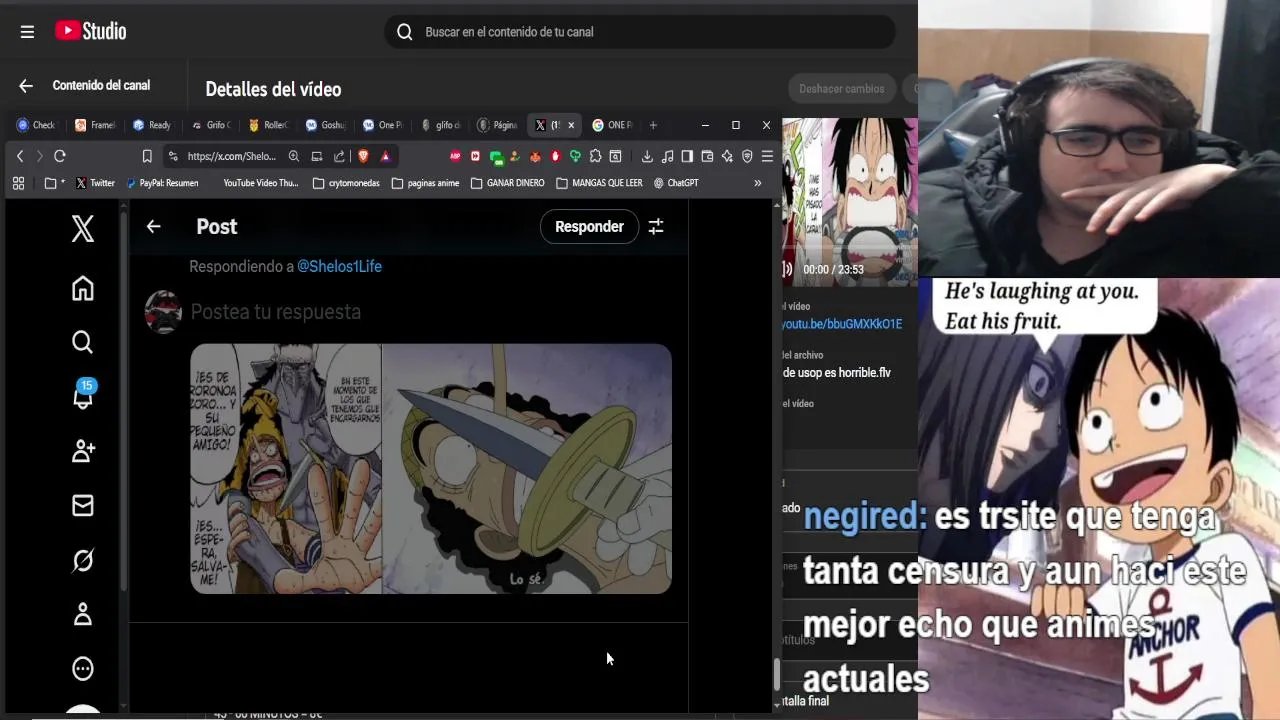Viewport: 1280px width, 720px height.
Task: Click the zoom magnifier icon in address bar
Action: click(x=294, y=156)
